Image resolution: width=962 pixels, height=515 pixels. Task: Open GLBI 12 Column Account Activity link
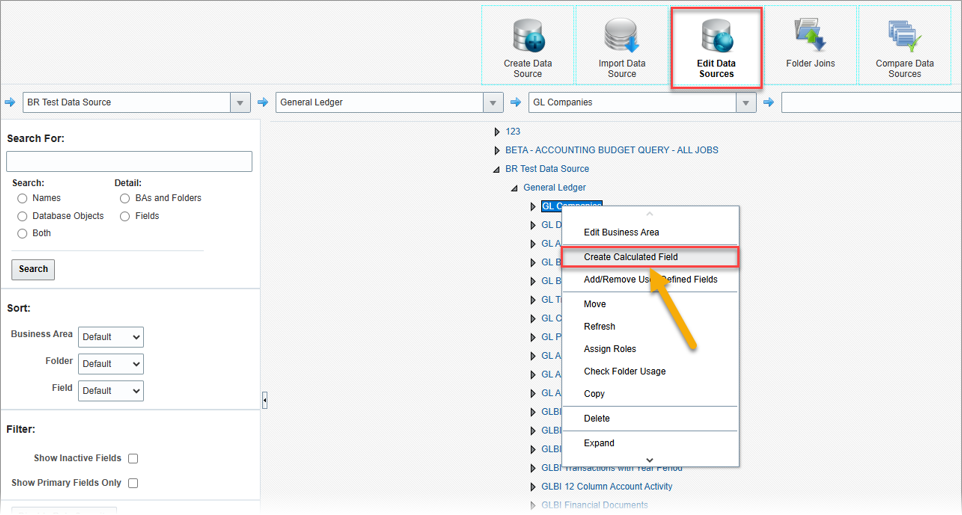tap(607, 486)
